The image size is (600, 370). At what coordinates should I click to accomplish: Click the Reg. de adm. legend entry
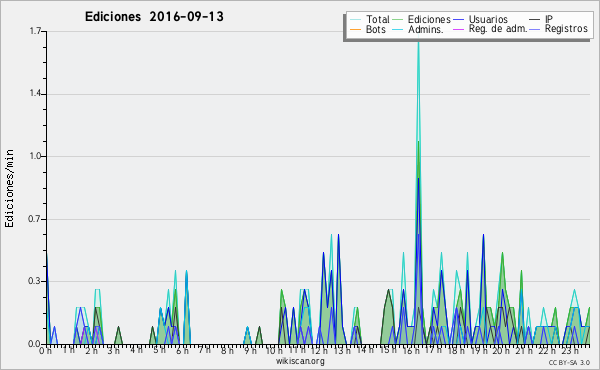498,29
